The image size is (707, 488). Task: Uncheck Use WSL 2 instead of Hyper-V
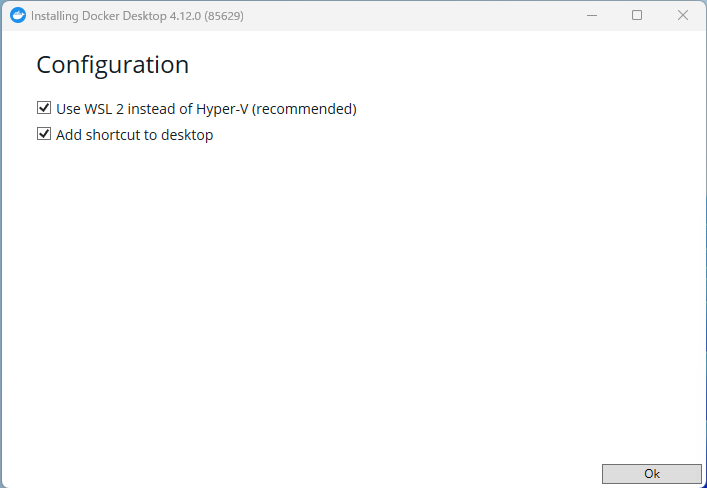coord(44,108)
